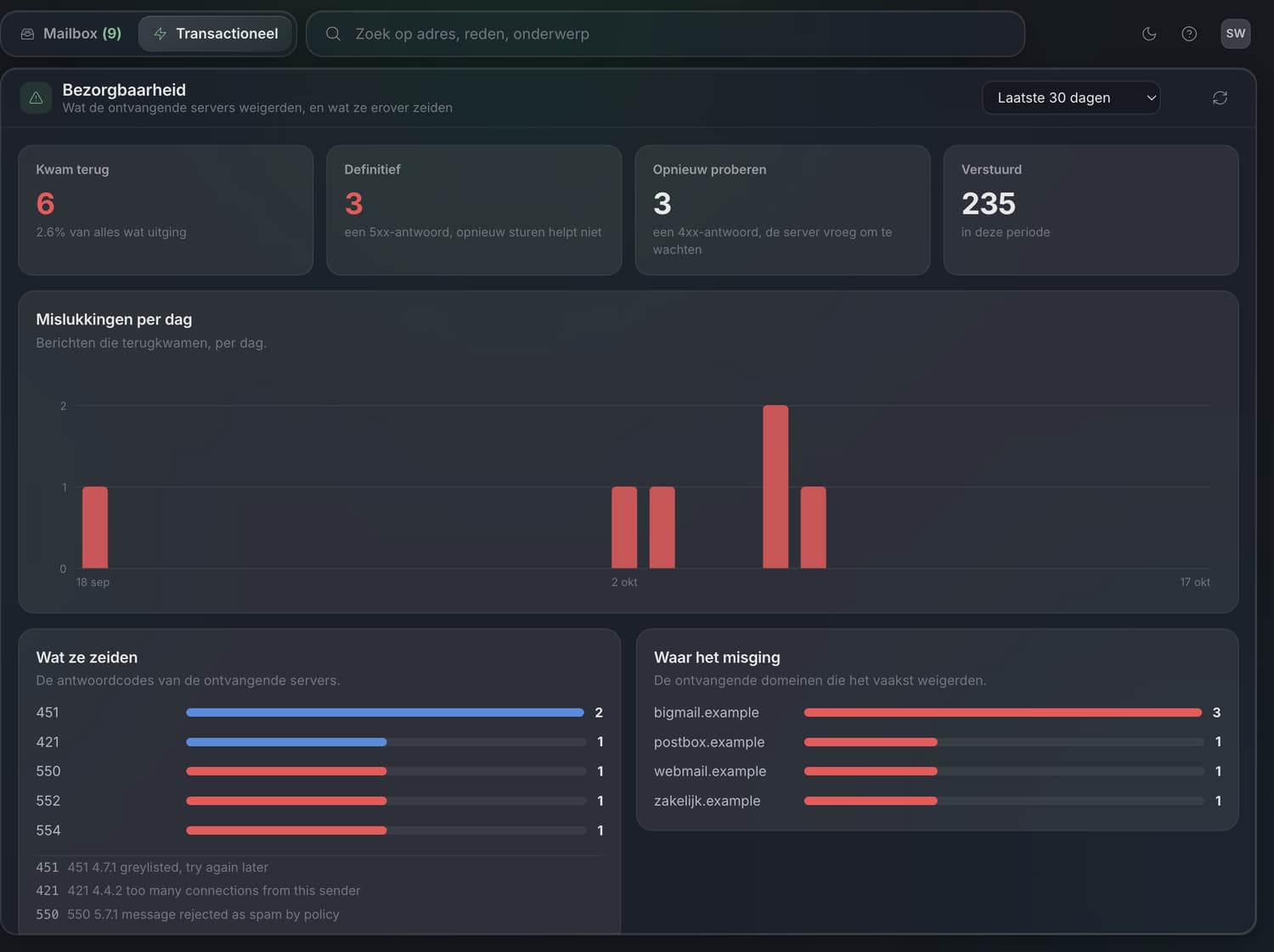Click the red bar for bigmail.example
Viewport: 1274px width, 952px height.
[x=1003, y=713]
